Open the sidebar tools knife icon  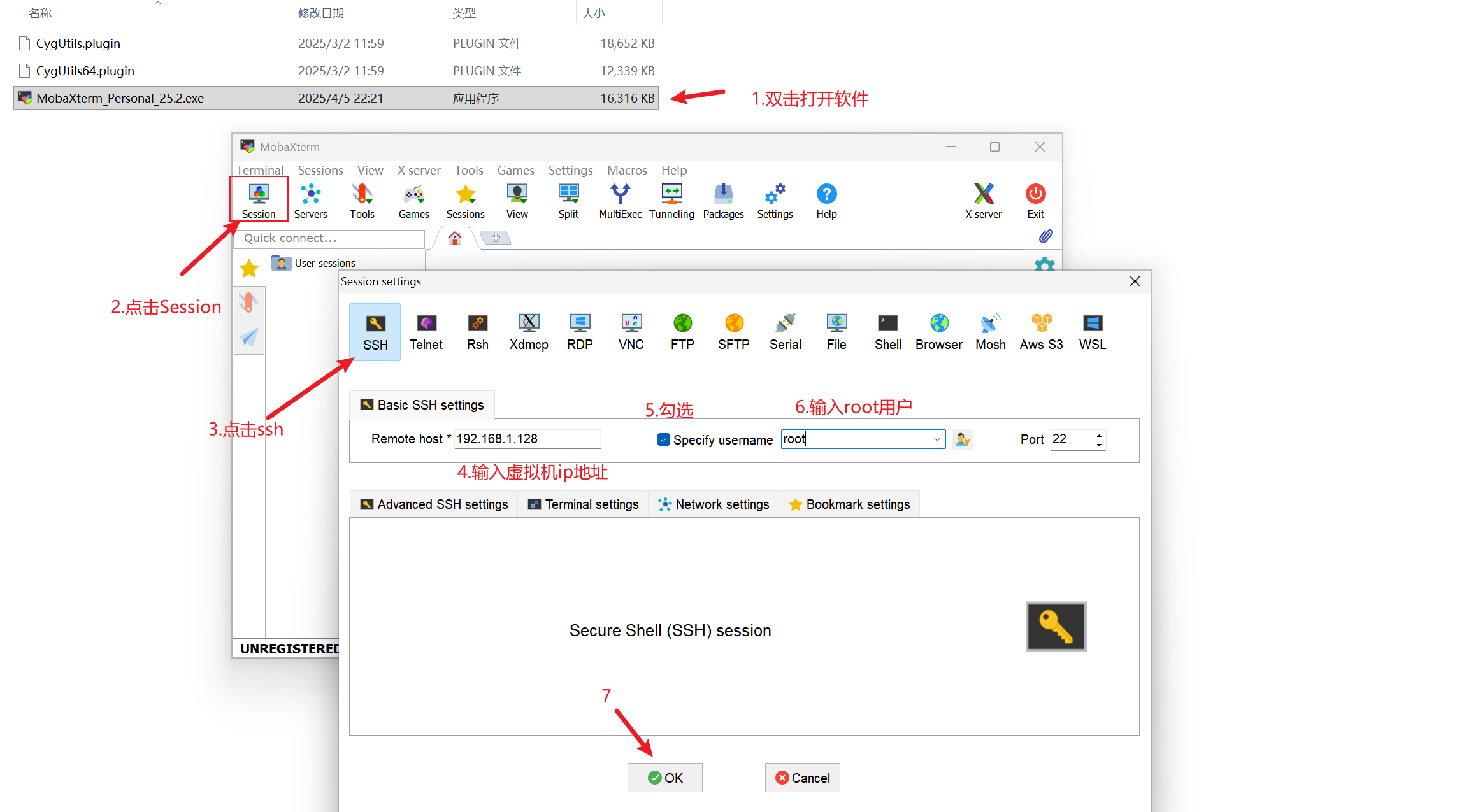249,303
